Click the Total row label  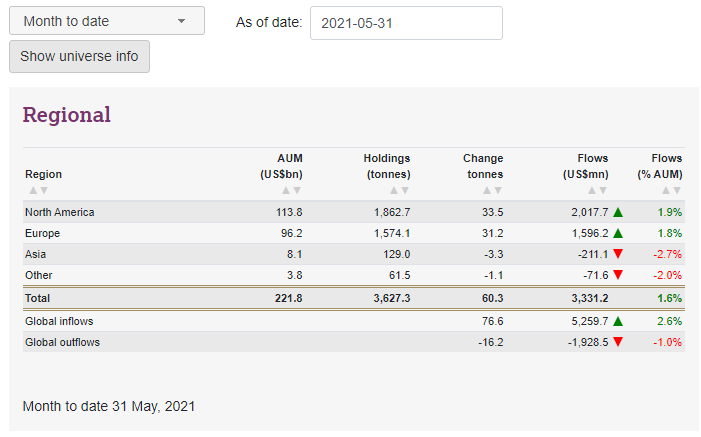click(x=38, y=298)
